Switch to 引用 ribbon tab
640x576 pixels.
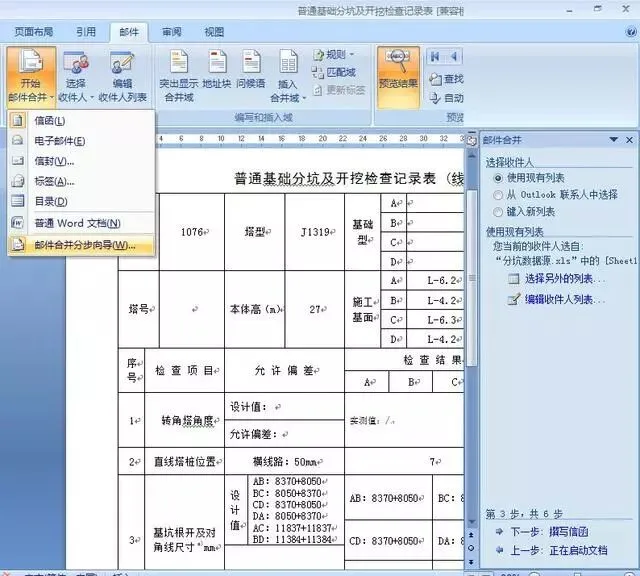[x=86, y=32]
